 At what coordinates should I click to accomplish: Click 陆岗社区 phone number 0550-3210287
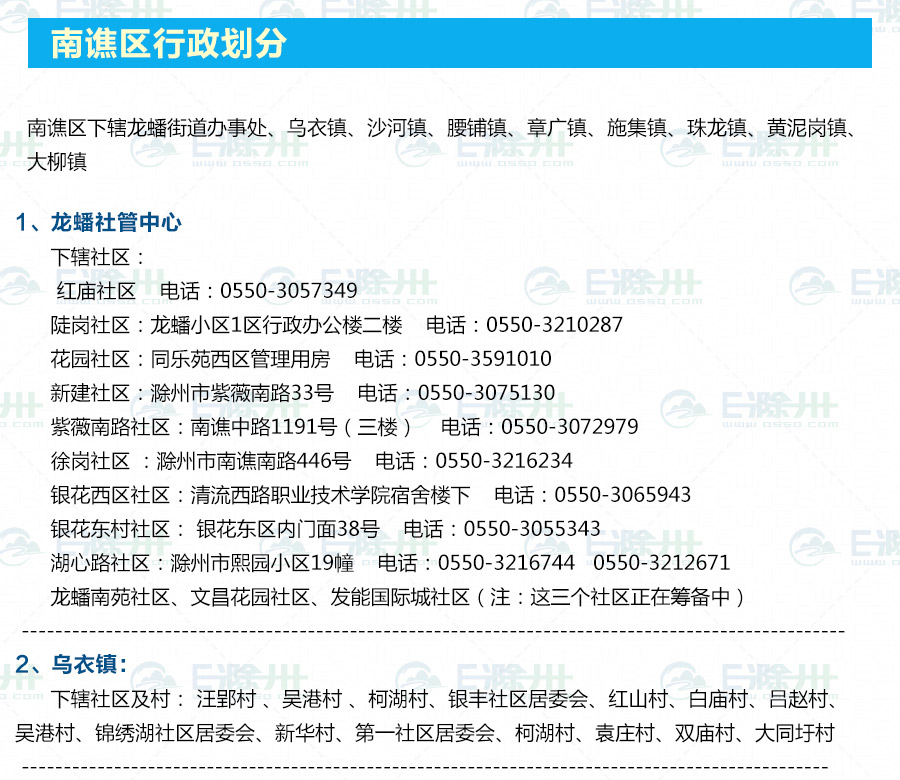[x=554, y=325]
